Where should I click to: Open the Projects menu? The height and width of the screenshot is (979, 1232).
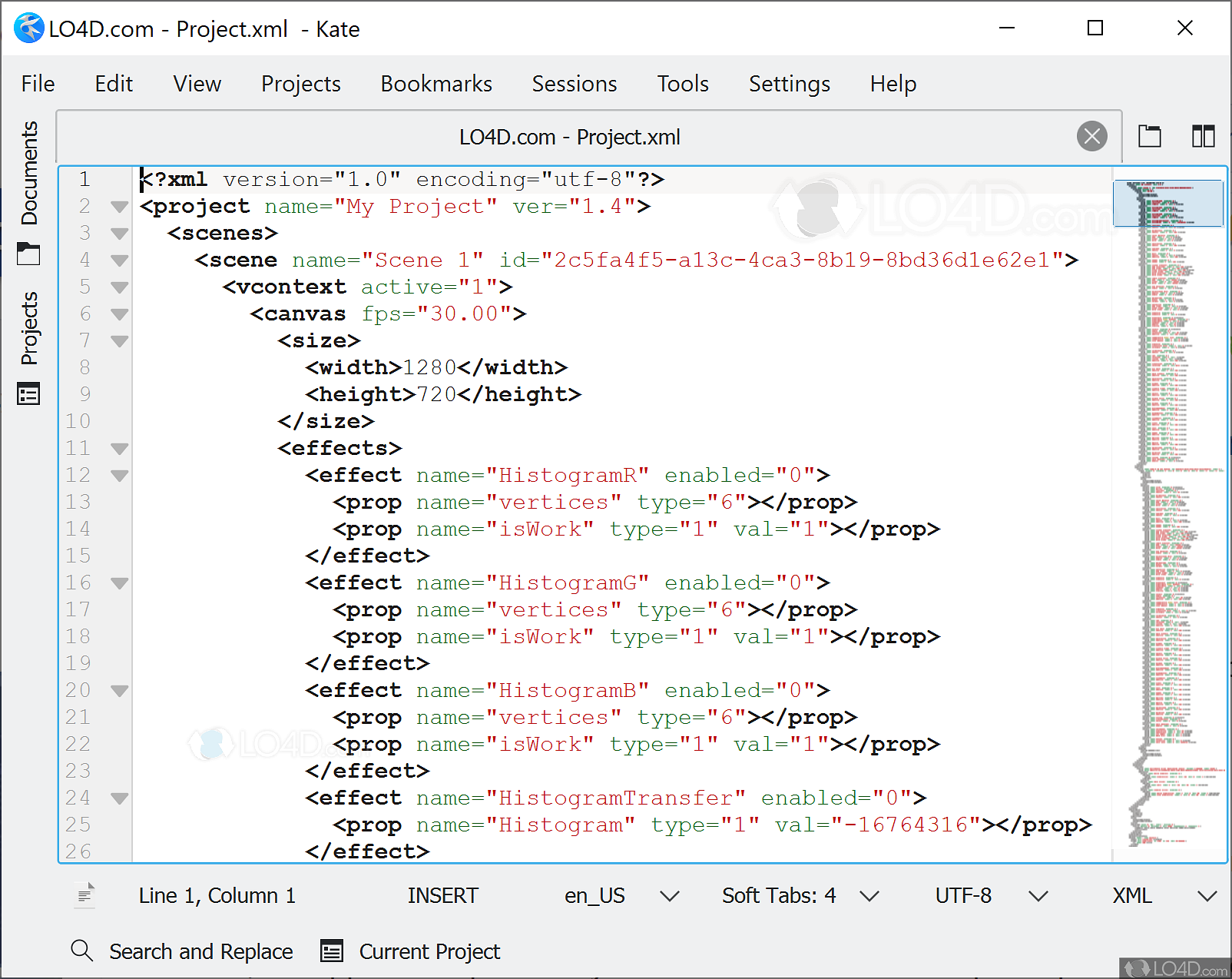click(x=301, y=84)
